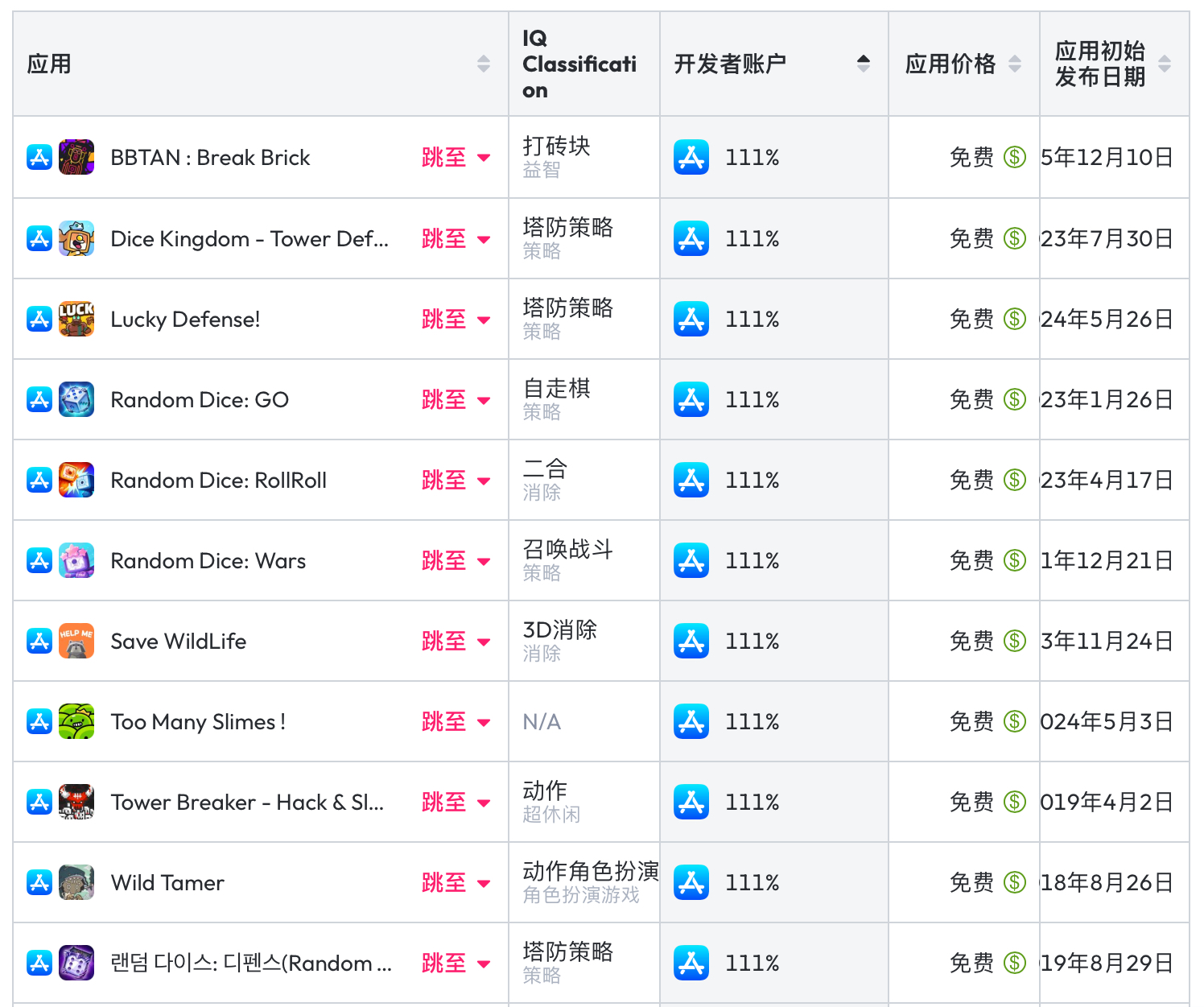Open the Tower Breaker app icon

pyautogui.click(x=76, y=802)
